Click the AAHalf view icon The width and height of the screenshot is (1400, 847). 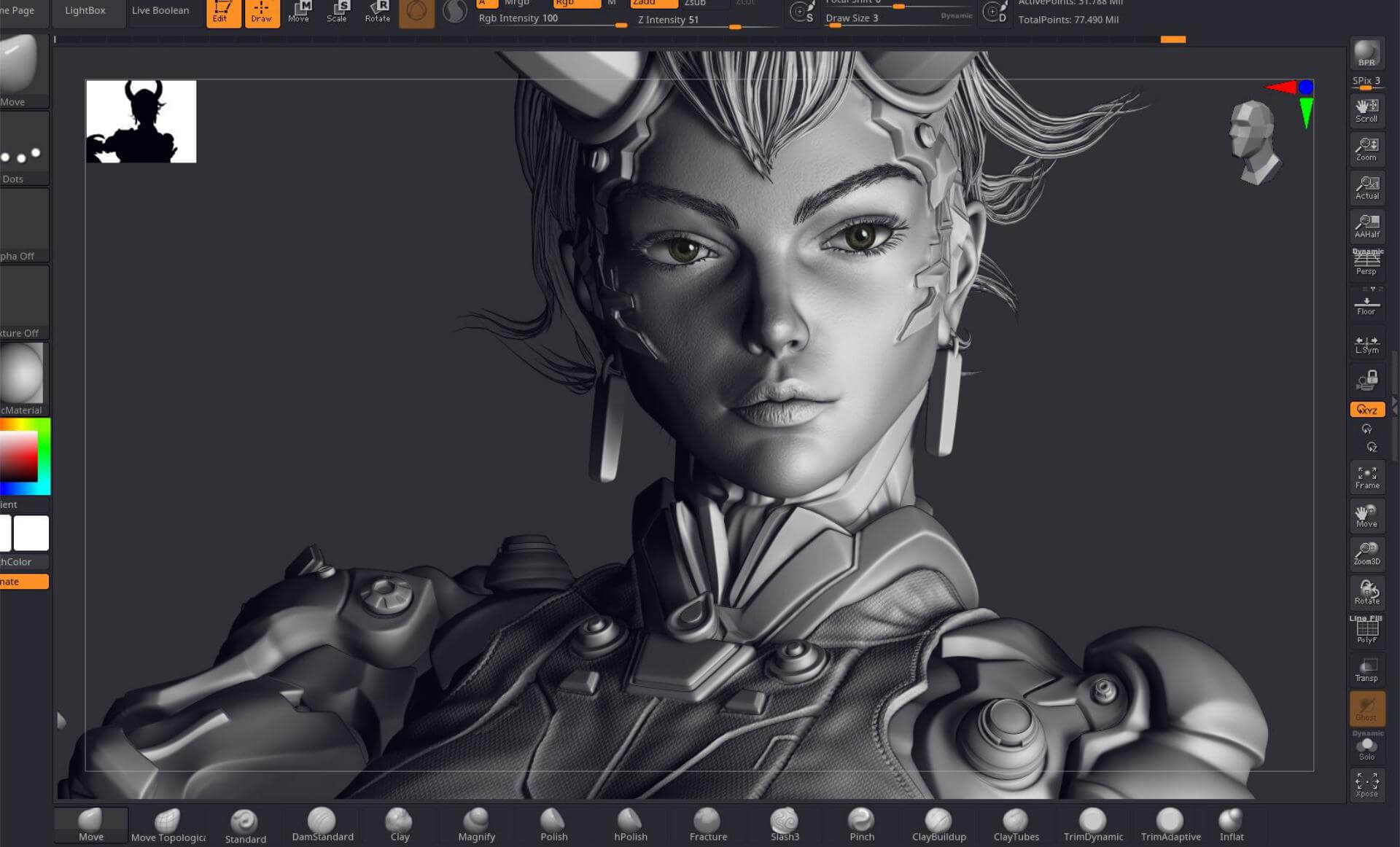(x=1366, y=227)
